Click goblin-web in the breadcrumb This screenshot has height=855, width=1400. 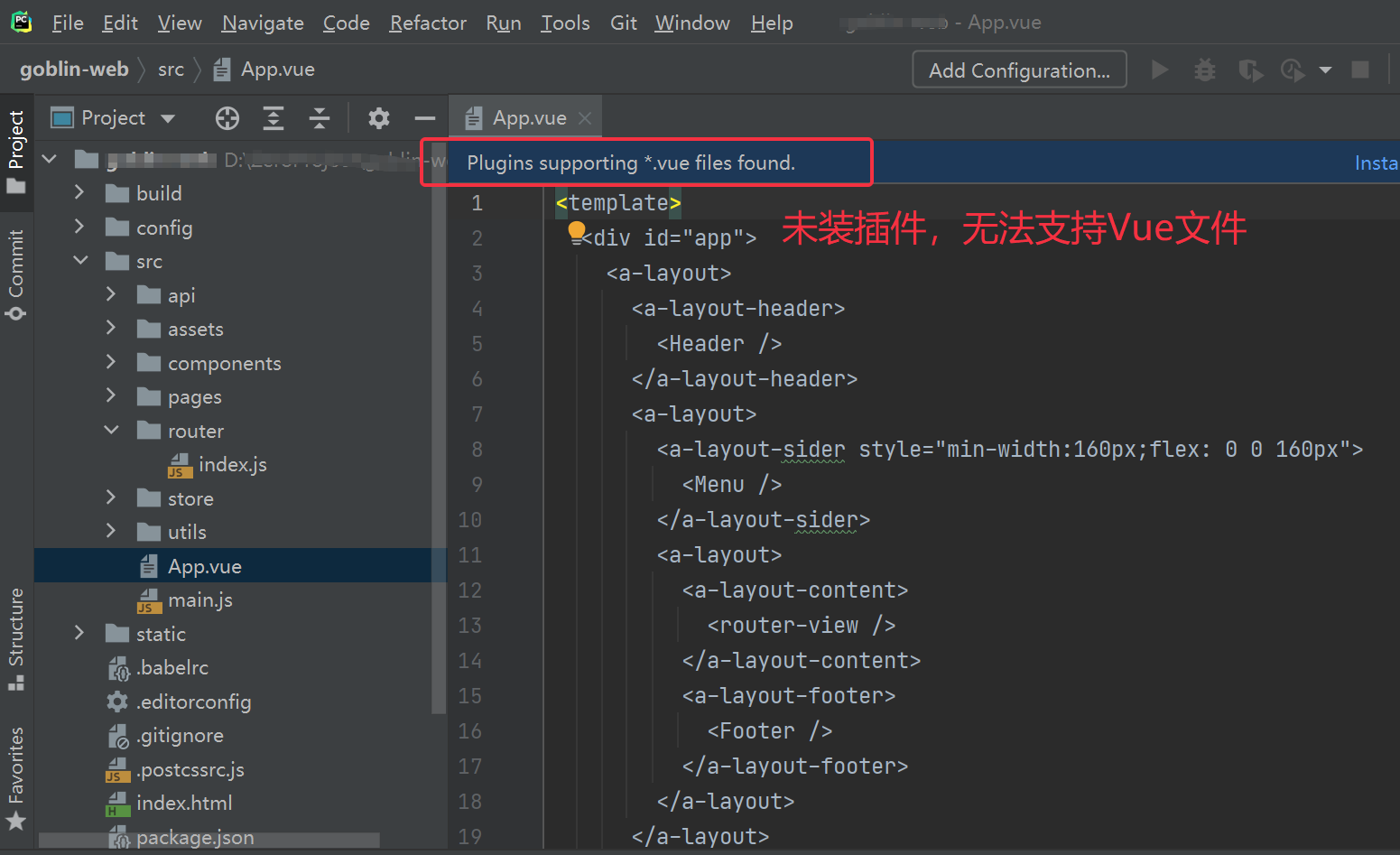74,70
